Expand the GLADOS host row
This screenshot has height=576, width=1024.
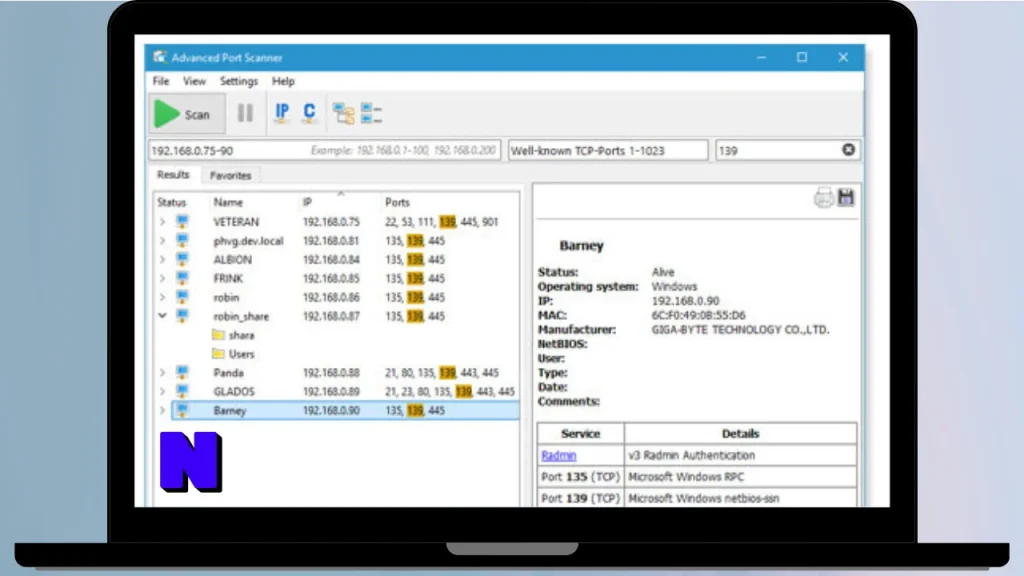[162, 392]
